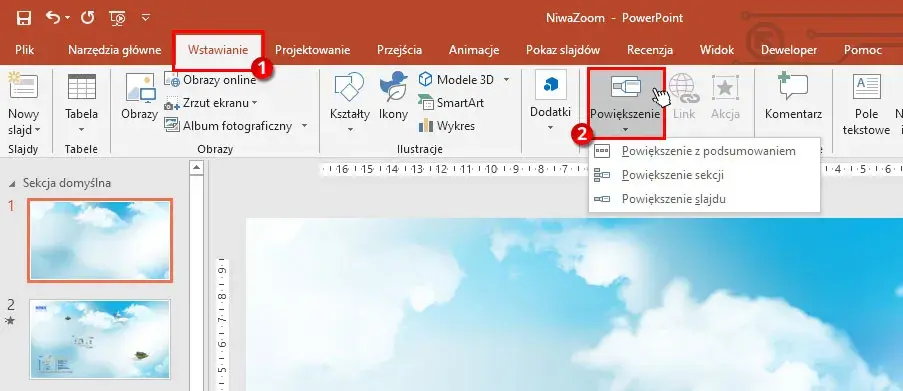Image resolution: width=903 pixels, height=391 pixels.
Task: Save the presentation with the floppy icon
Action: tap(24, 18)
